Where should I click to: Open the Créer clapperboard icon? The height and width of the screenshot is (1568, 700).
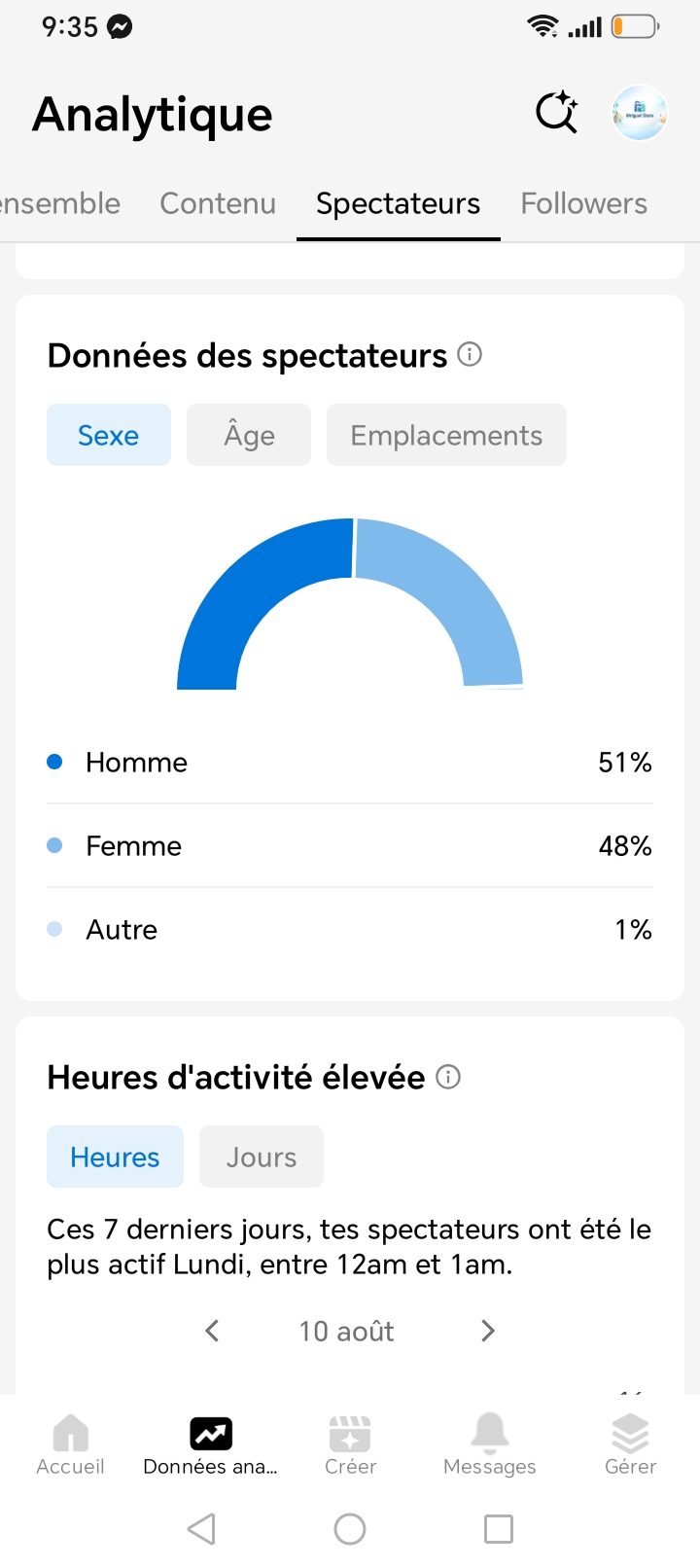(350, 1433)
